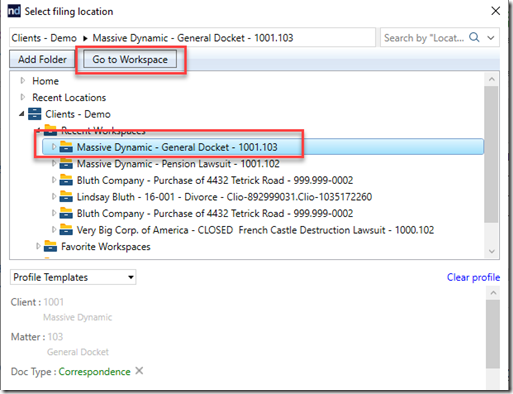Click the Client value 1001
The height and width of the screenshot is (394, 513).
(x=53, y=302)
